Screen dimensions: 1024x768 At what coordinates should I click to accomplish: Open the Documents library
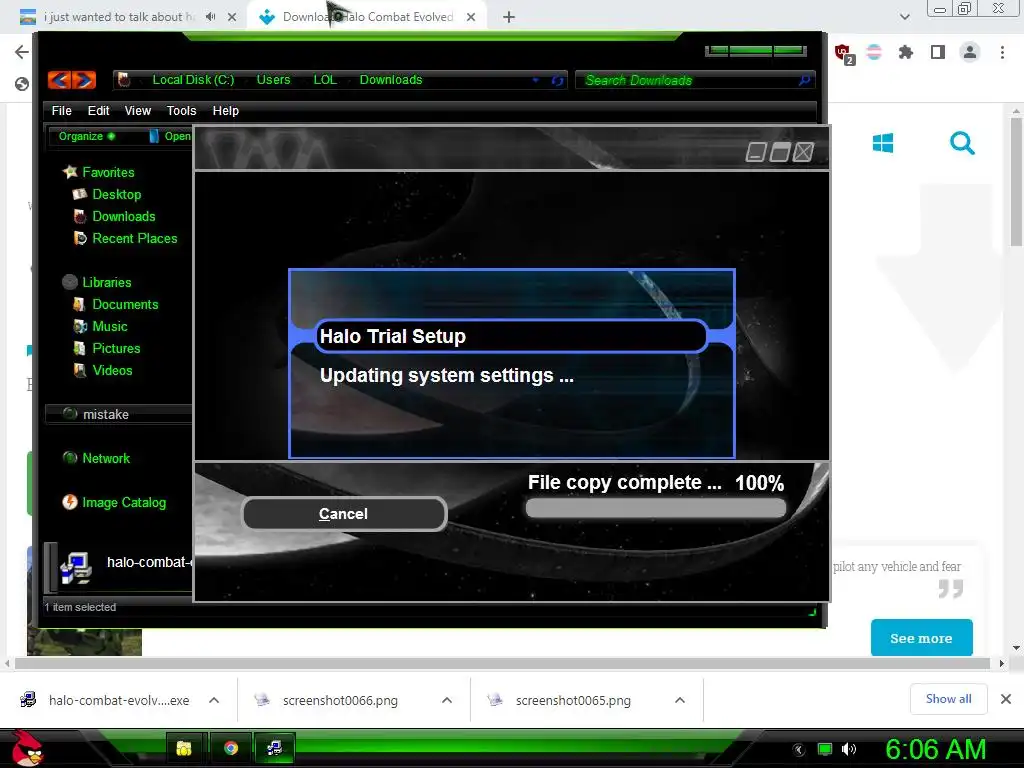[x=116, y=304]
